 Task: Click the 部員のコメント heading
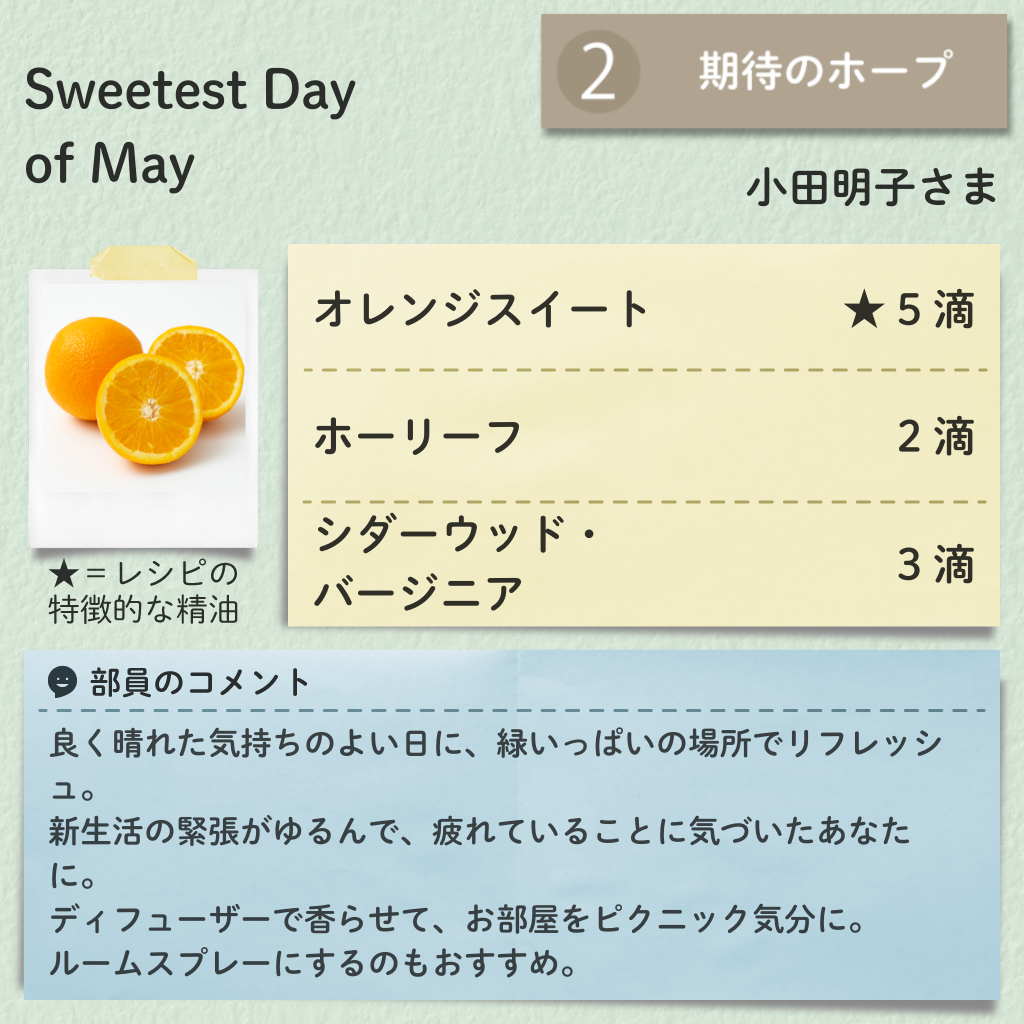point(200,682)
